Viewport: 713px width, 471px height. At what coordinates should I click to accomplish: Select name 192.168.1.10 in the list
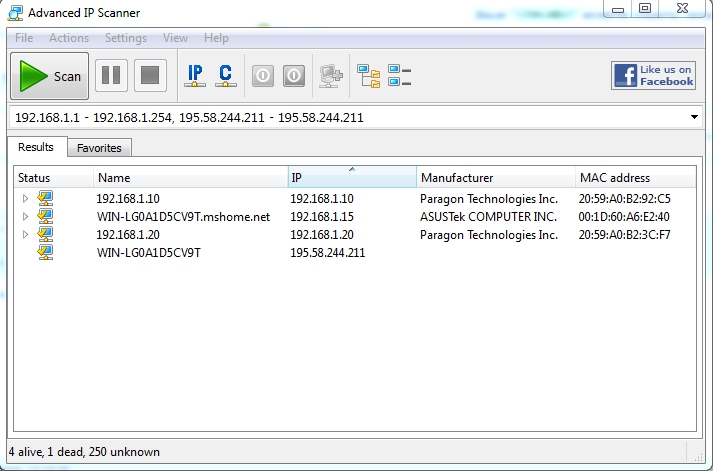tap(128, 199)
